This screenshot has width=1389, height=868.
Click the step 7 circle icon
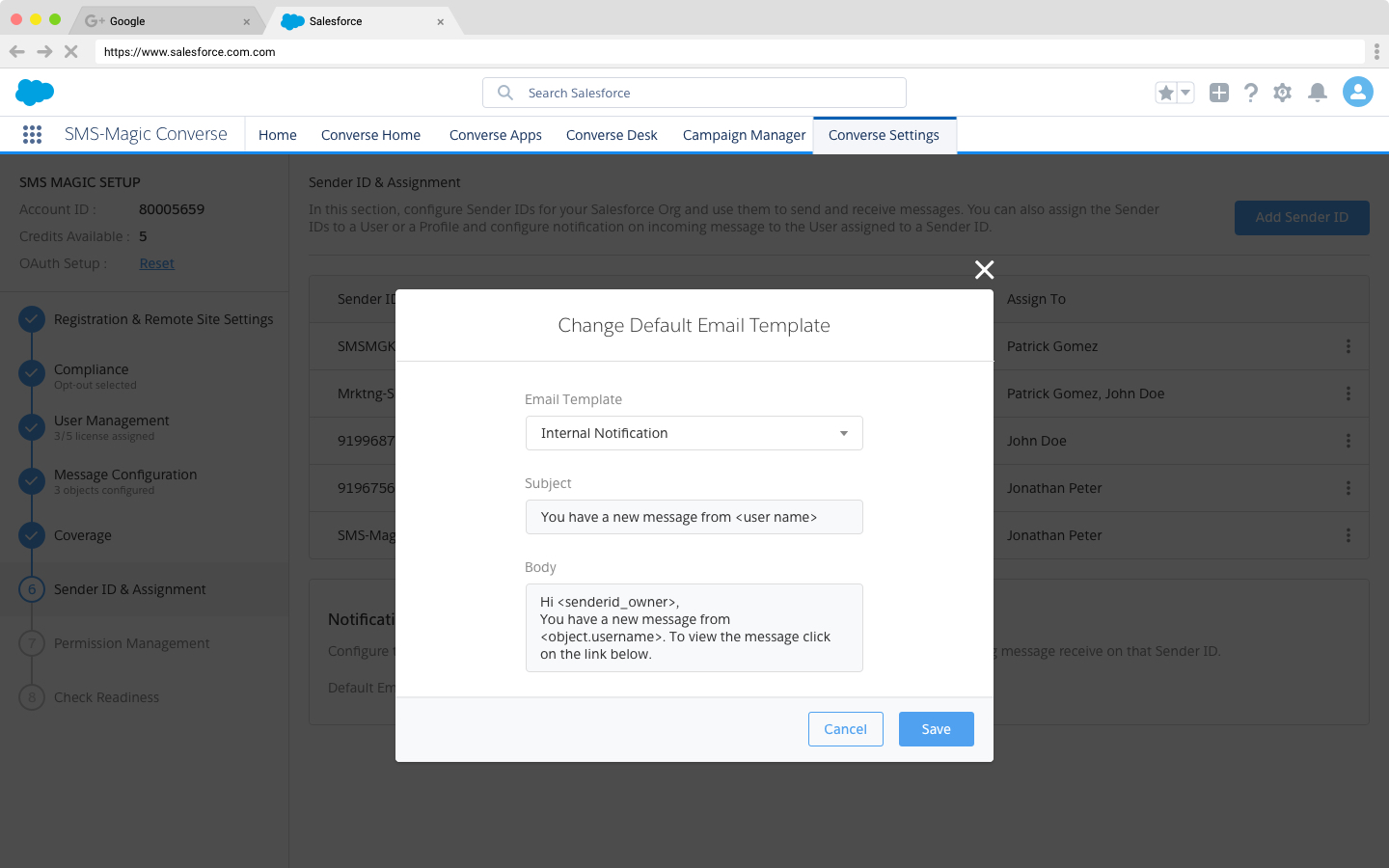click(x=32, y=642)
